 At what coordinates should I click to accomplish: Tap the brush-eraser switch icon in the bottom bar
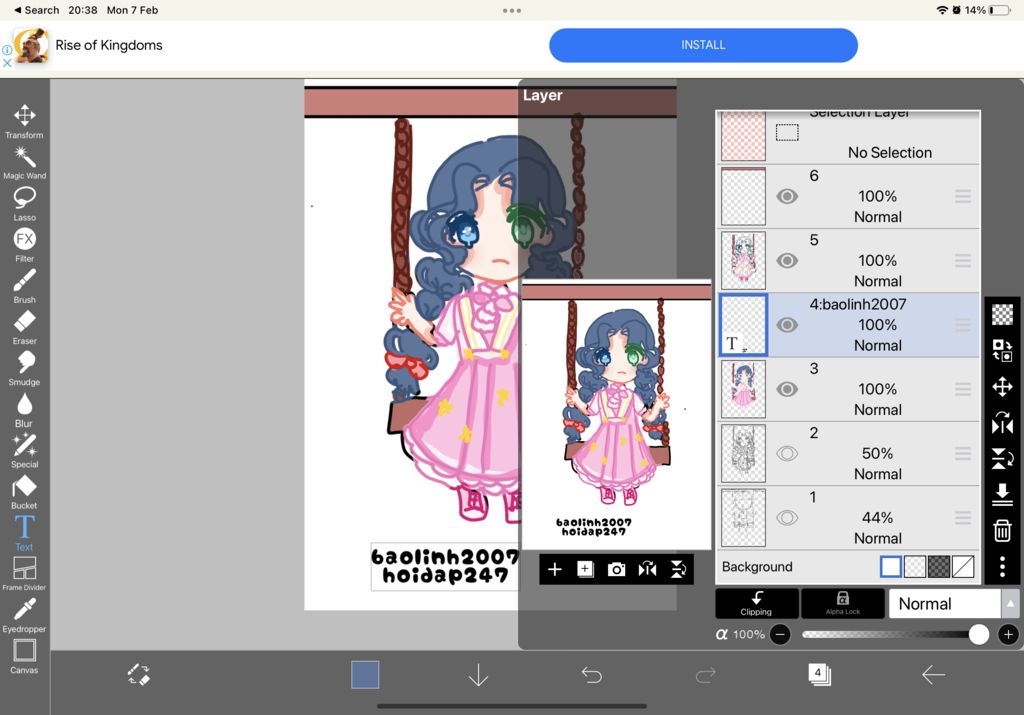pos(138,675)
